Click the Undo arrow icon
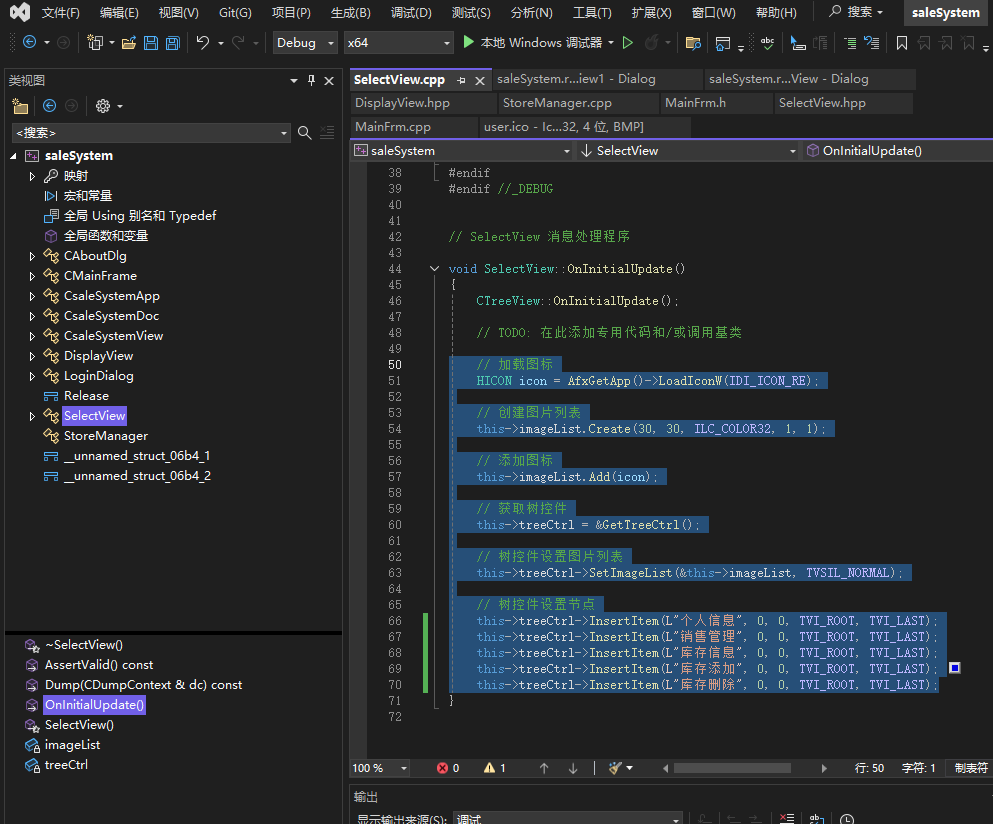The image size is (993, 824). 203,43
